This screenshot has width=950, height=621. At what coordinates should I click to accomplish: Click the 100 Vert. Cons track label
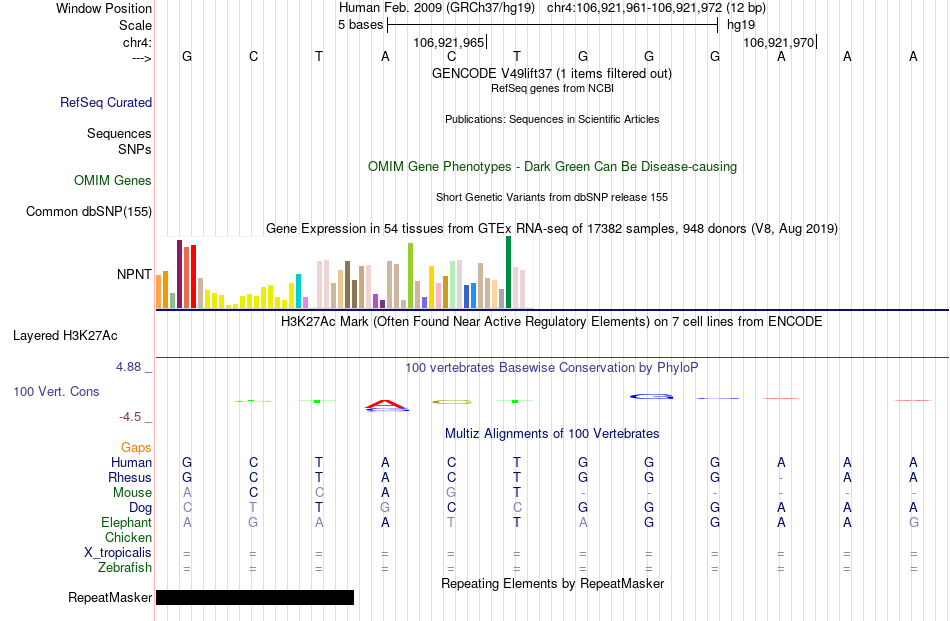click(x=56, y=391)
